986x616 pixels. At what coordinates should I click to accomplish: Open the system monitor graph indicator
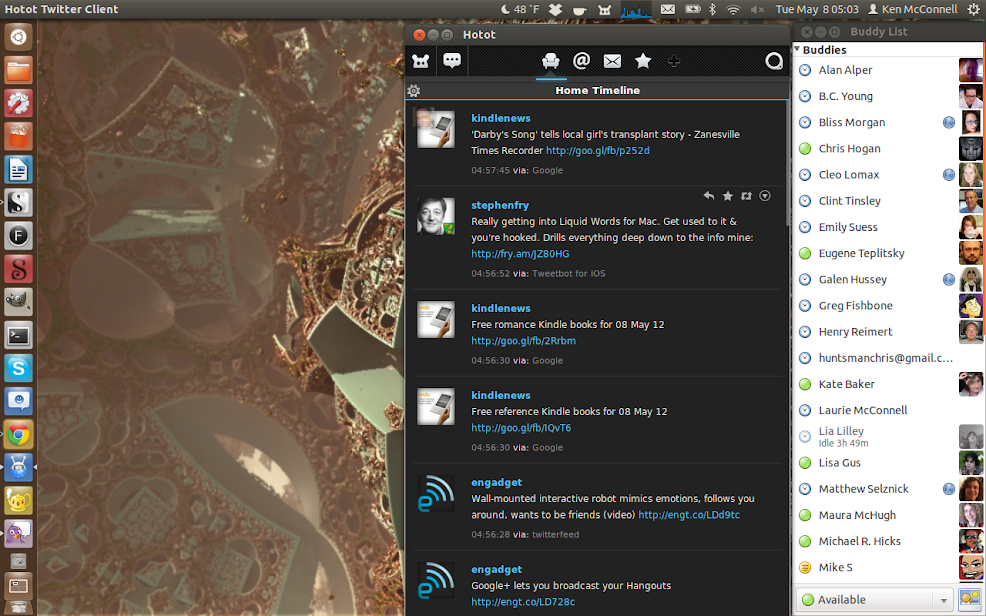coord(636,9)
